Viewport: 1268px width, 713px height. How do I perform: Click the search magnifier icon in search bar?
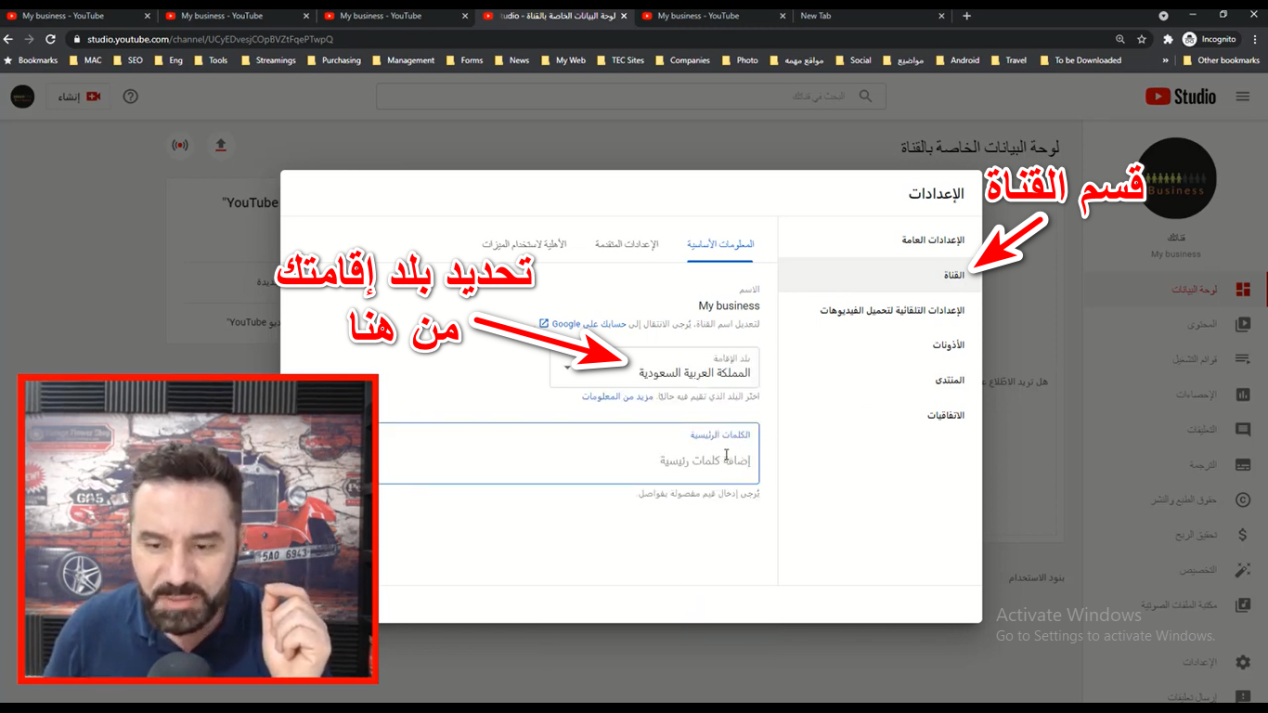click(x=865, y=97)
